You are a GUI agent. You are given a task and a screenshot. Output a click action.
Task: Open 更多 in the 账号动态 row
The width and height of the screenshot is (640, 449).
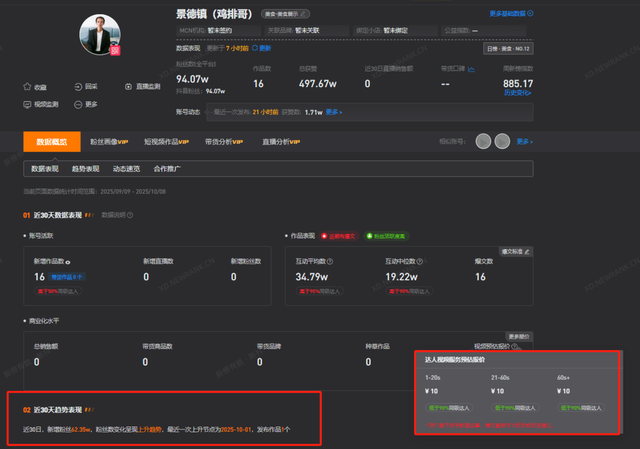pos(334,112)
